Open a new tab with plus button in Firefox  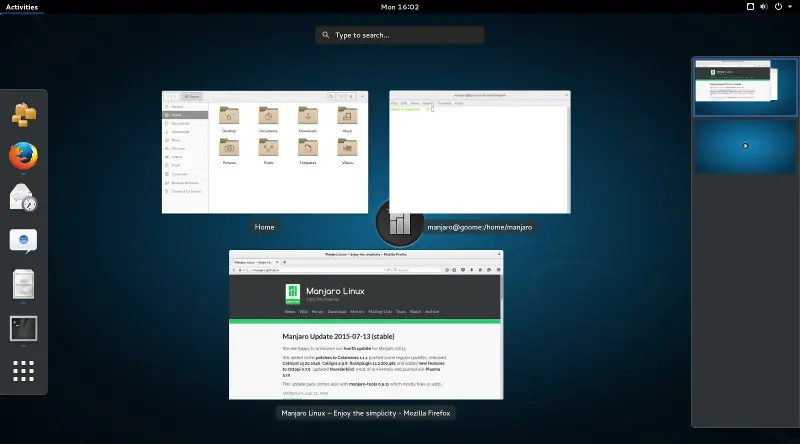click(285, 262)
